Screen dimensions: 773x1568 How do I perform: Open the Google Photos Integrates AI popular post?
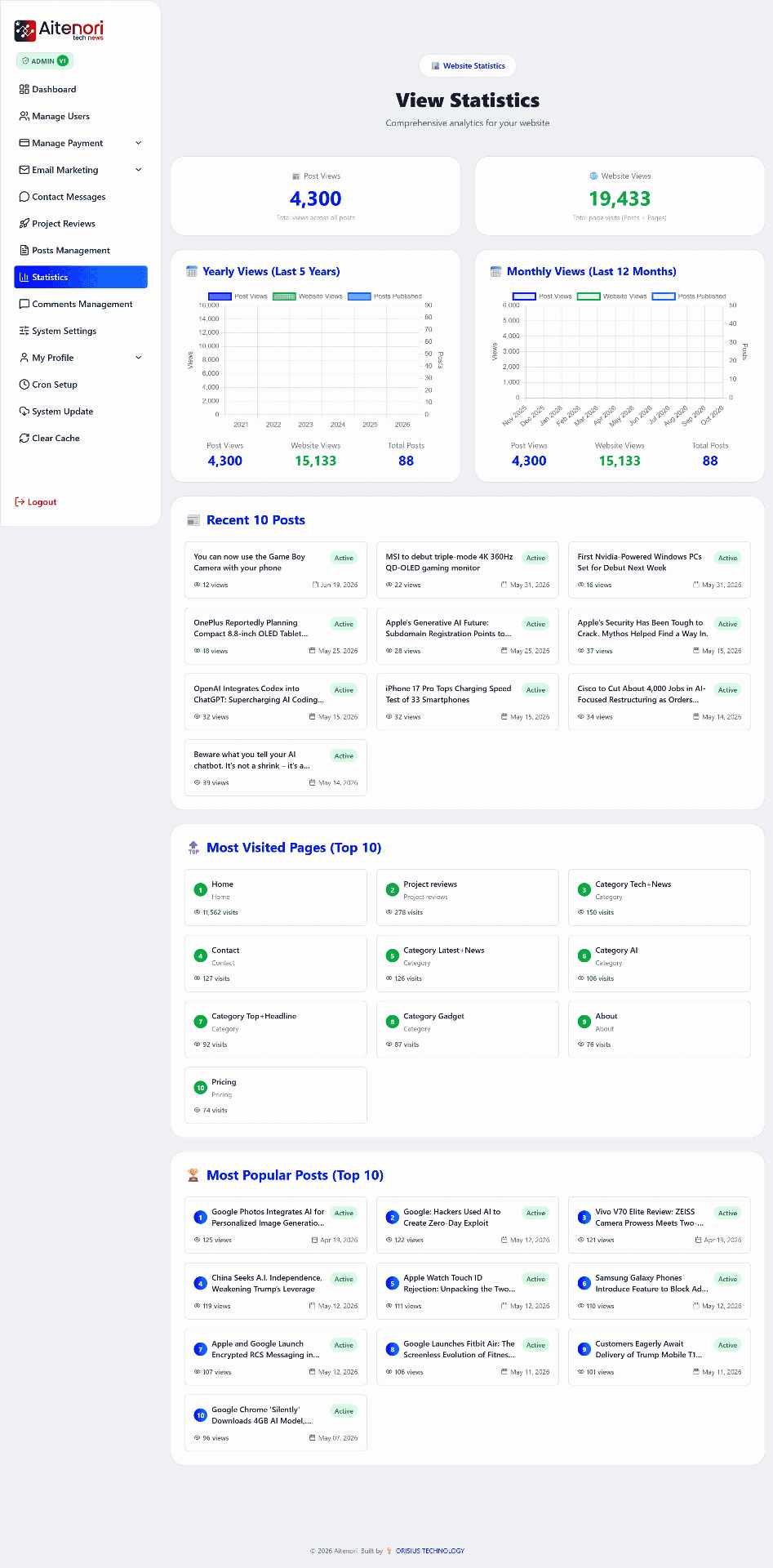276,1225
